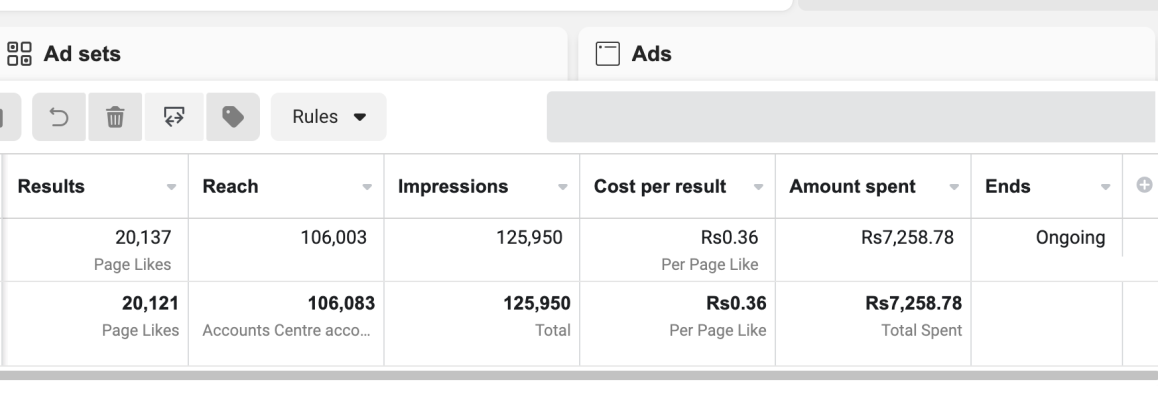
Task: Open Ends column dropdown arrow
Action: click(x=1106, y=187)
